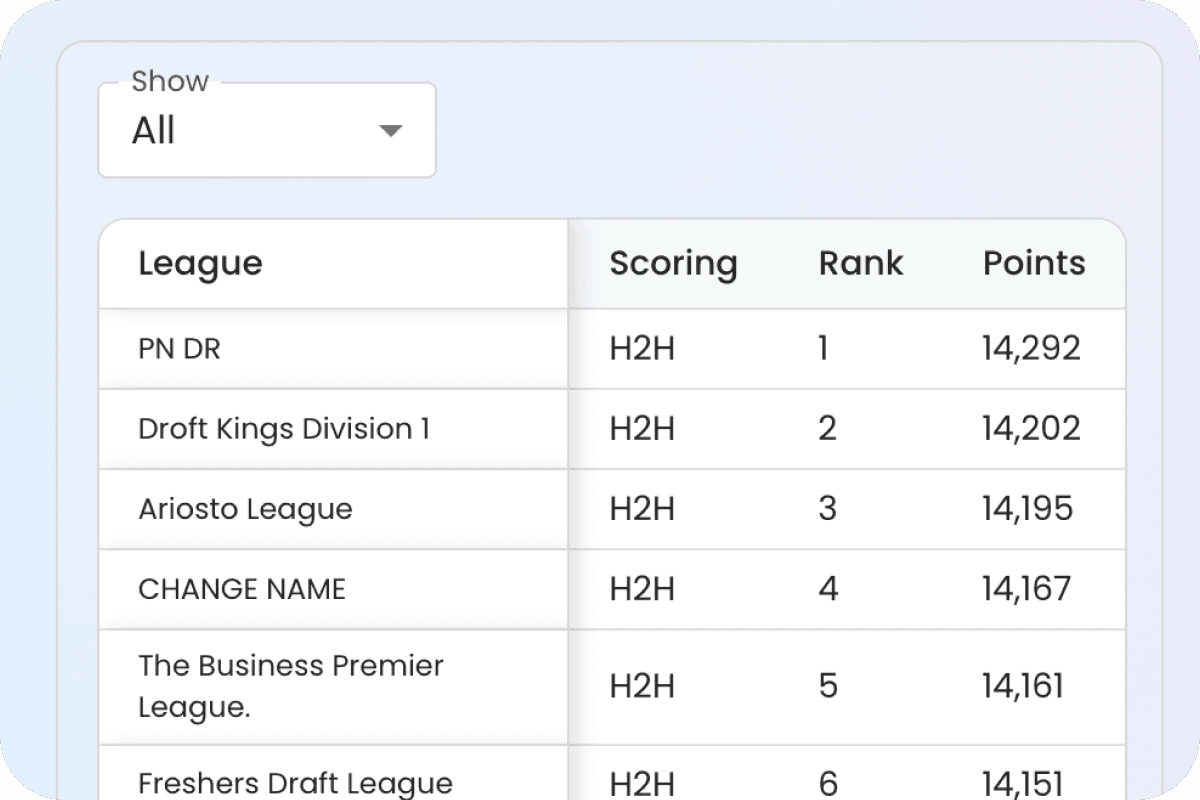
Task: Click the 14,161 points value
Action: pyautogui.click(x=1031, y=687)
